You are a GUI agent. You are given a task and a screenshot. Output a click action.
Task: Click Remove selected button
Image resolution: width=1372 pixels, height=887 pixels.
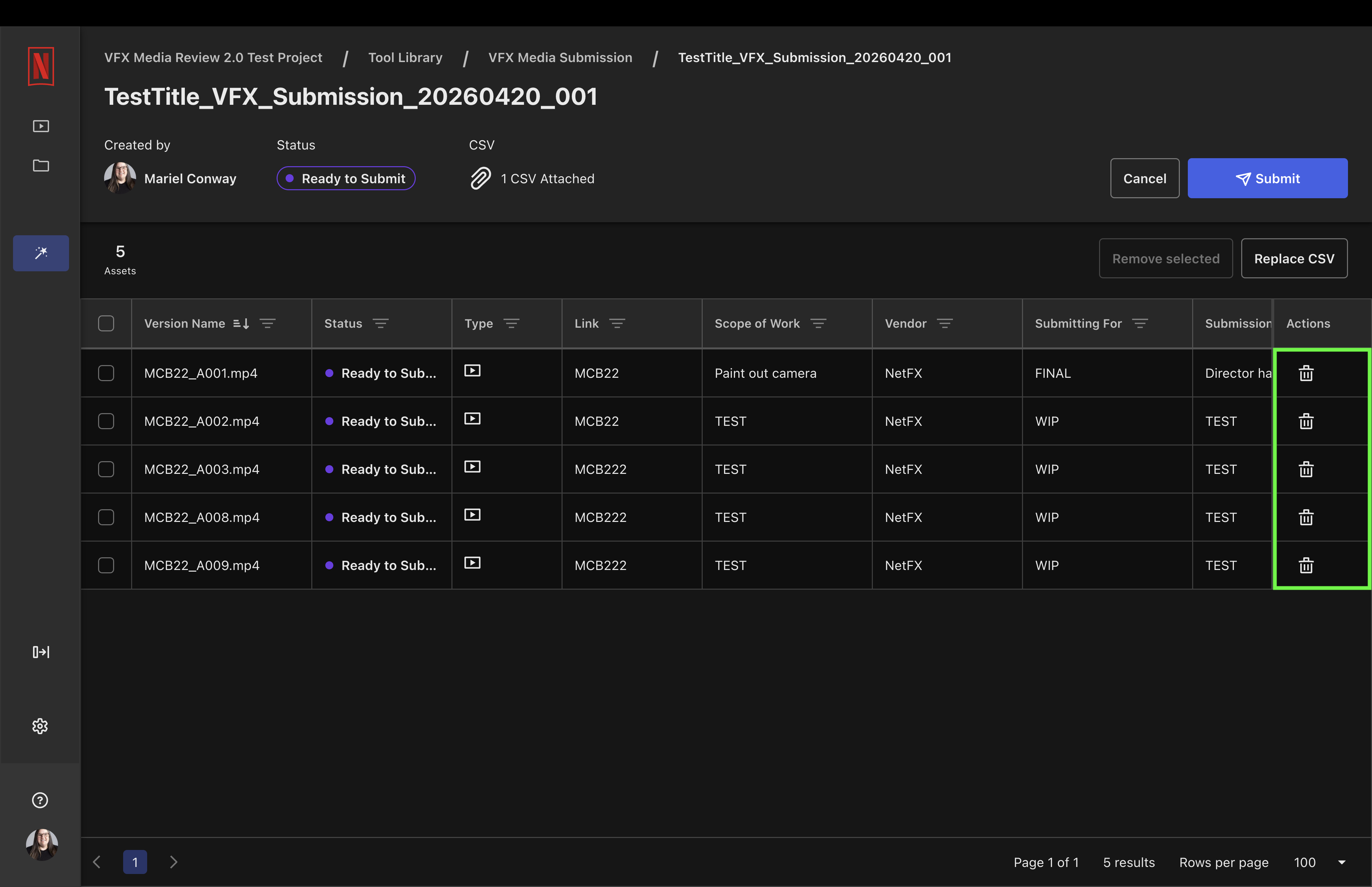1166,259
